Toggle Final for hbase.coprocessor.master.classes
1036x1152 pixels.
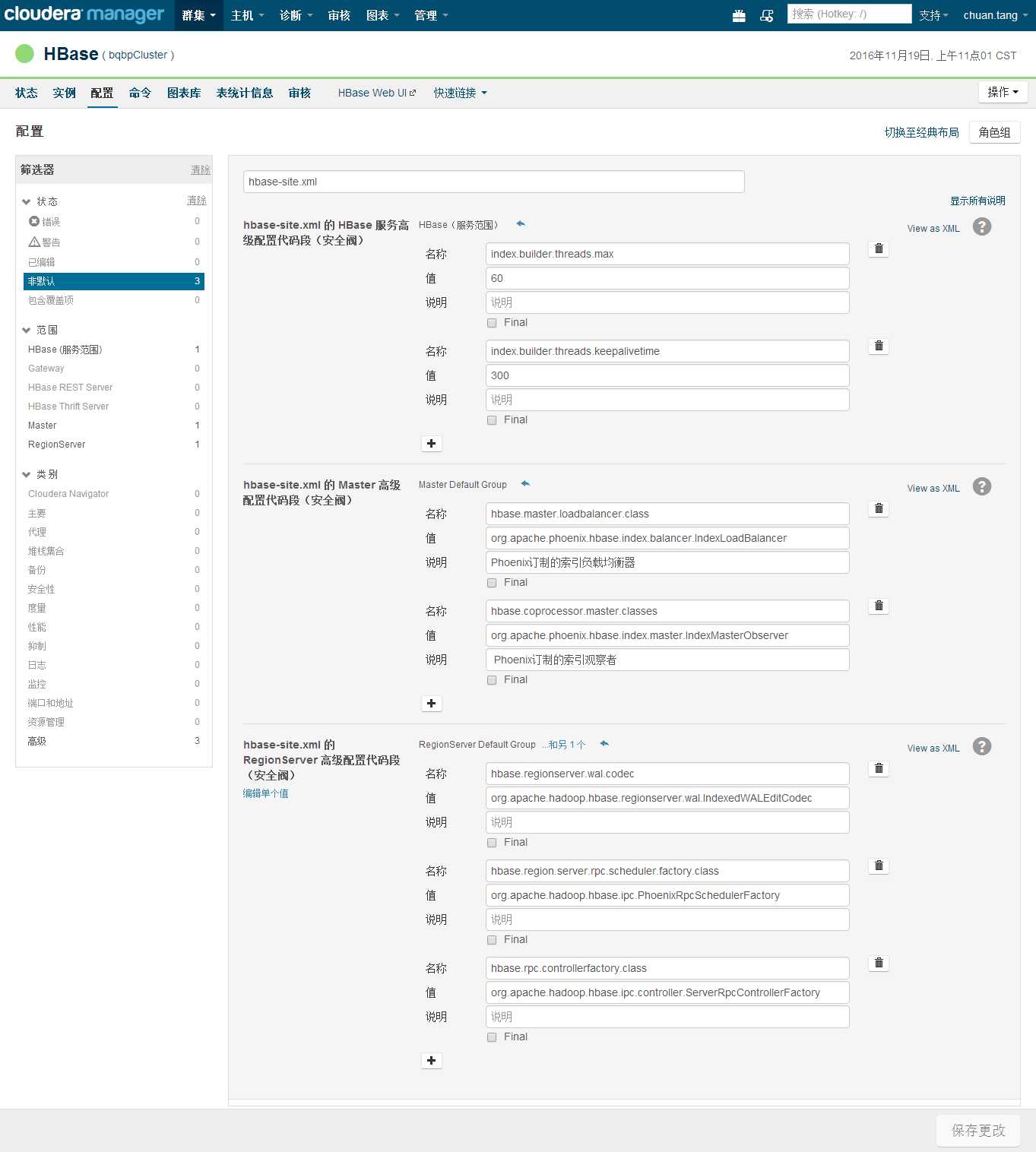click(492, 680)
